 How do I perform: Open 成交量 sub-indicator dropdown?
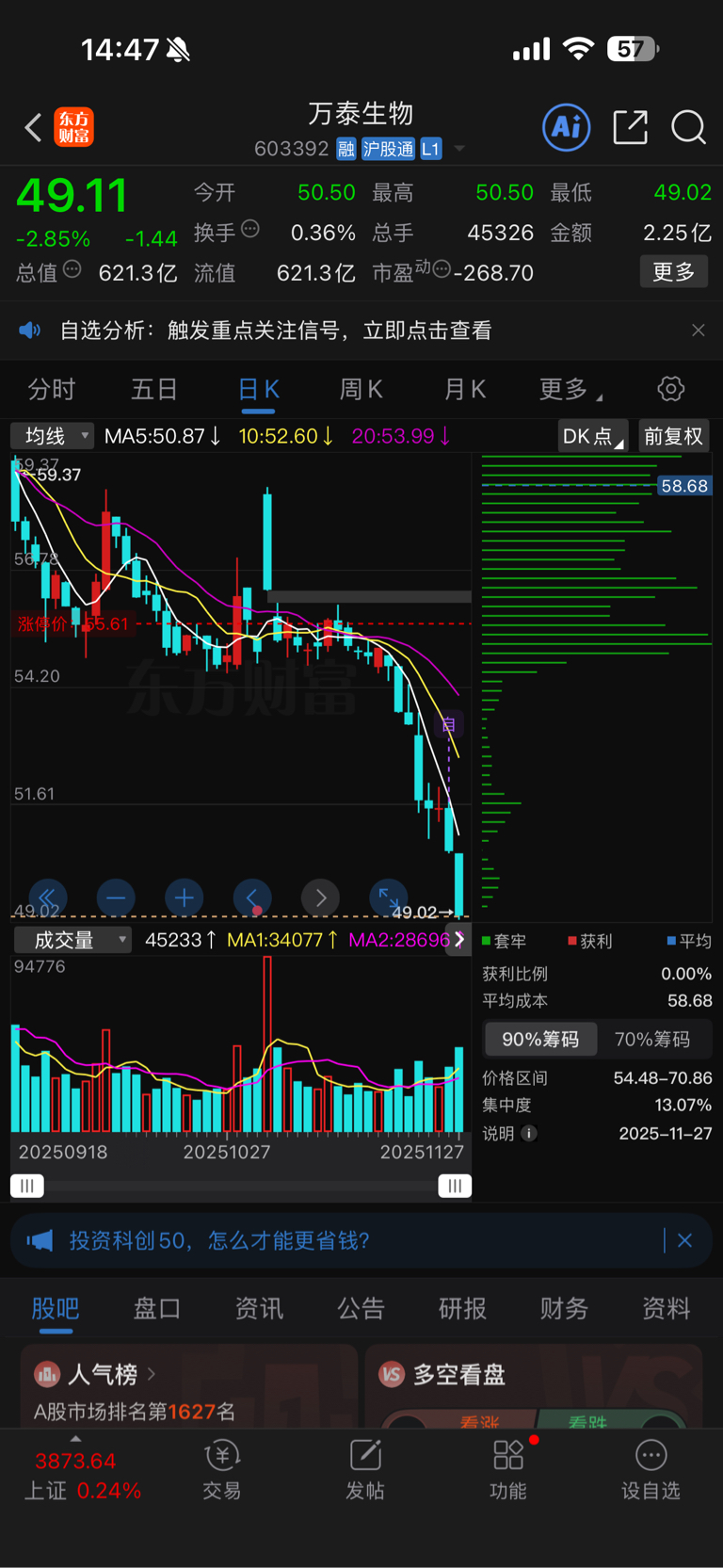pos(72,940)
